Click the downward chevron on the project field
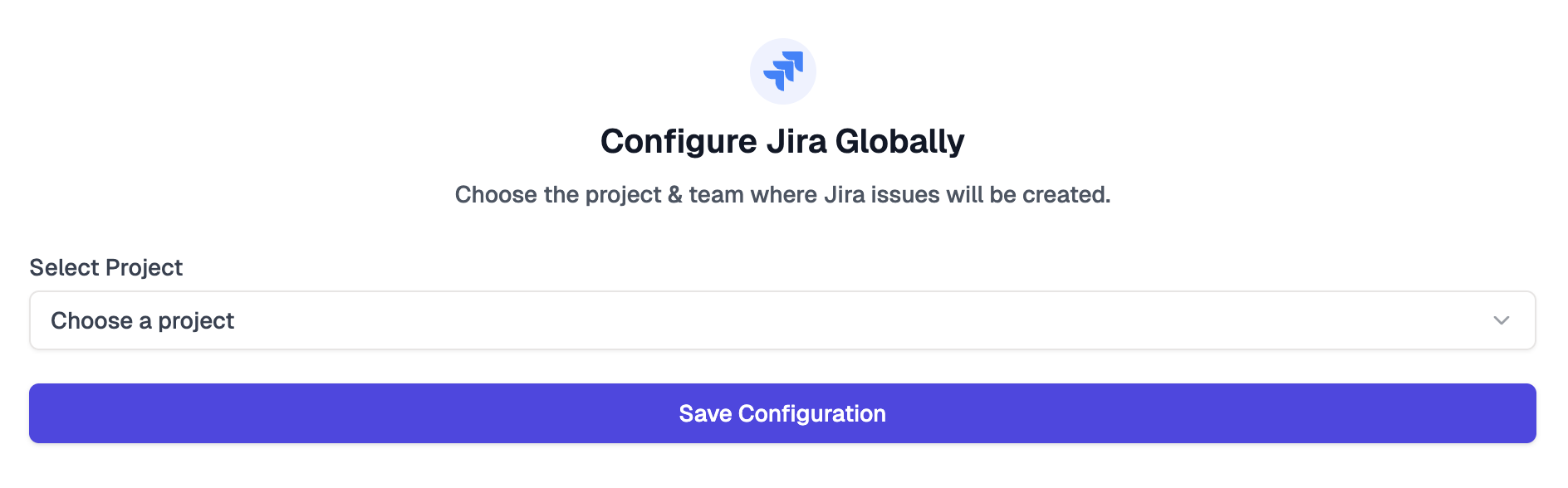 (x=1501, y=320)
